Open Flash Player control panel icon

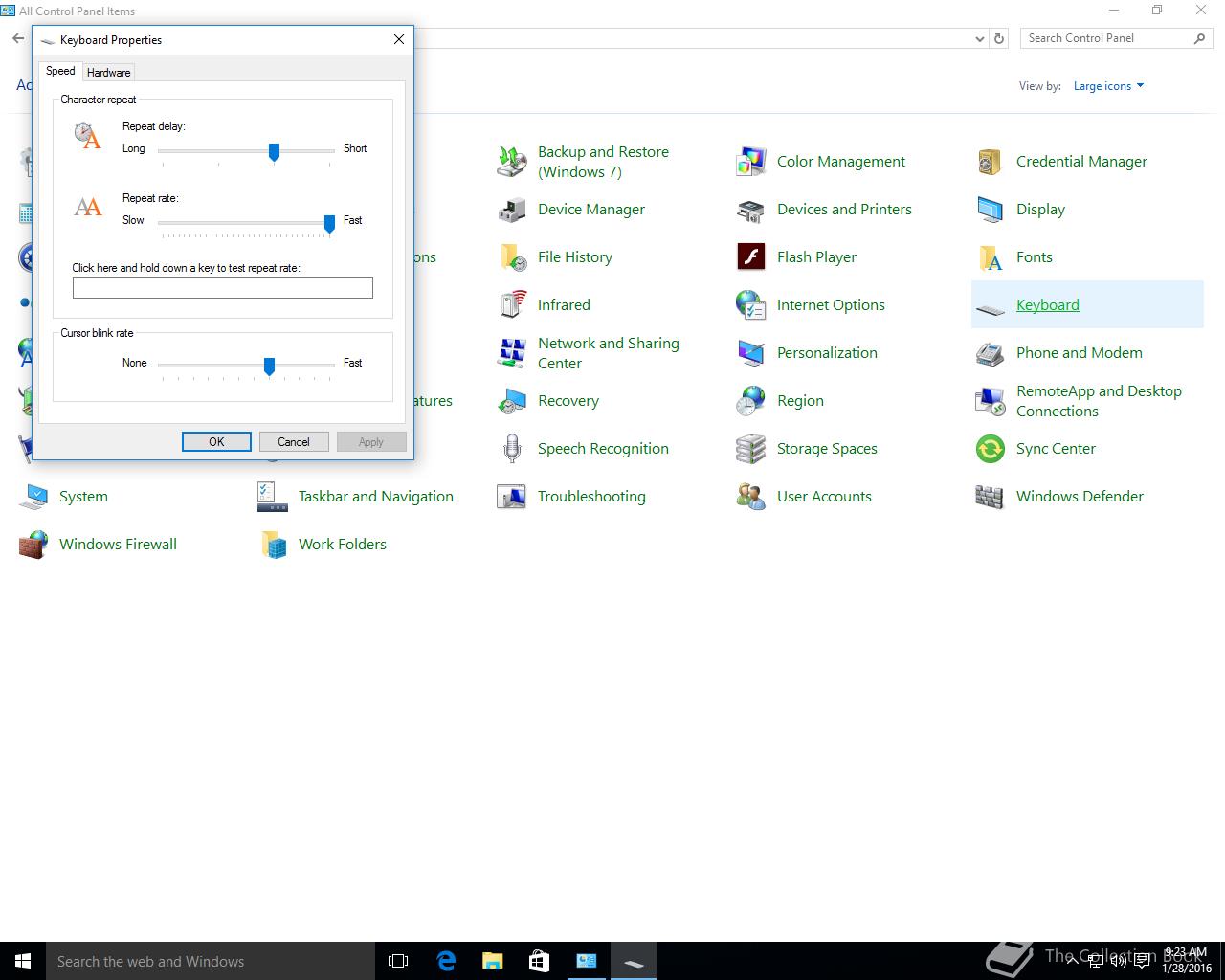pyautogui.click(x=751, y=257)
